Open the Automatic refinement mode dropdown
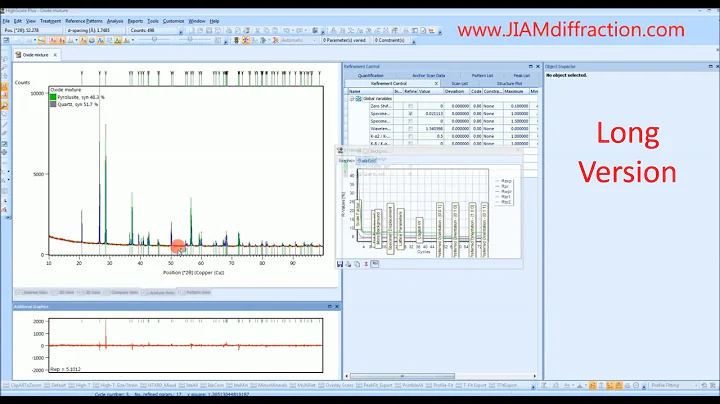Image resolution: width=720 pixels, height=404 pixels. click(315, 40)
